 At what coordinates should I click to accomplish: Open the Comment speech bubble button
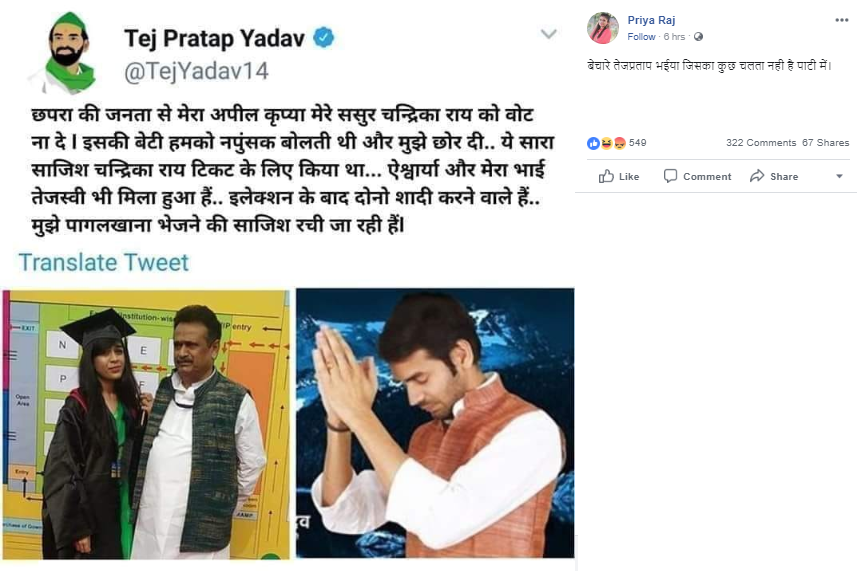click(x=697, y=176)
